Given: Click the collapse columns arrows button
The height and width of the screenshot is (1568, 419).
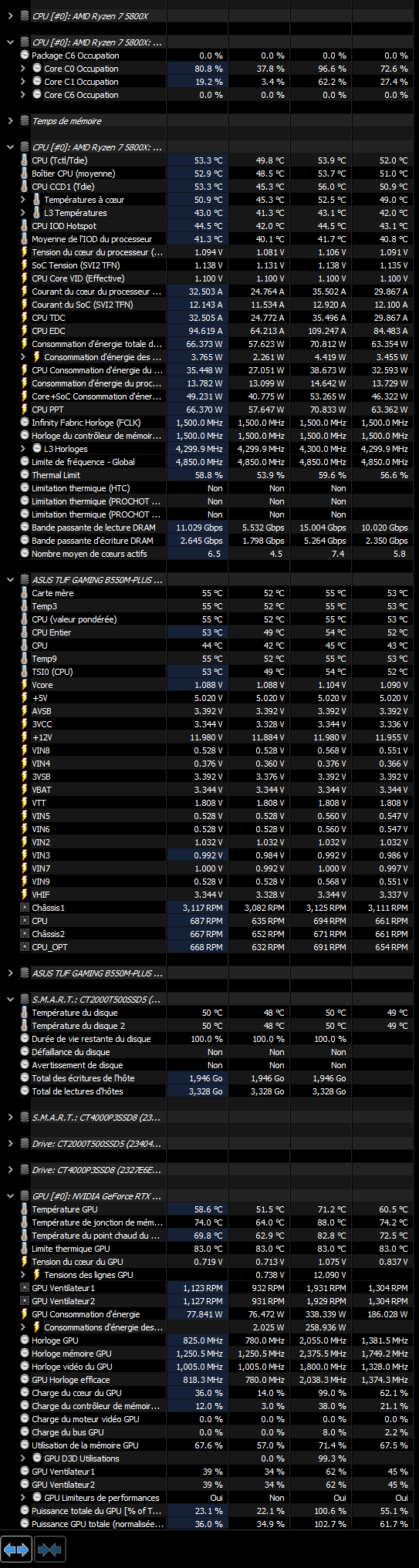Looking at the screenshot, I should point(49,1548).
